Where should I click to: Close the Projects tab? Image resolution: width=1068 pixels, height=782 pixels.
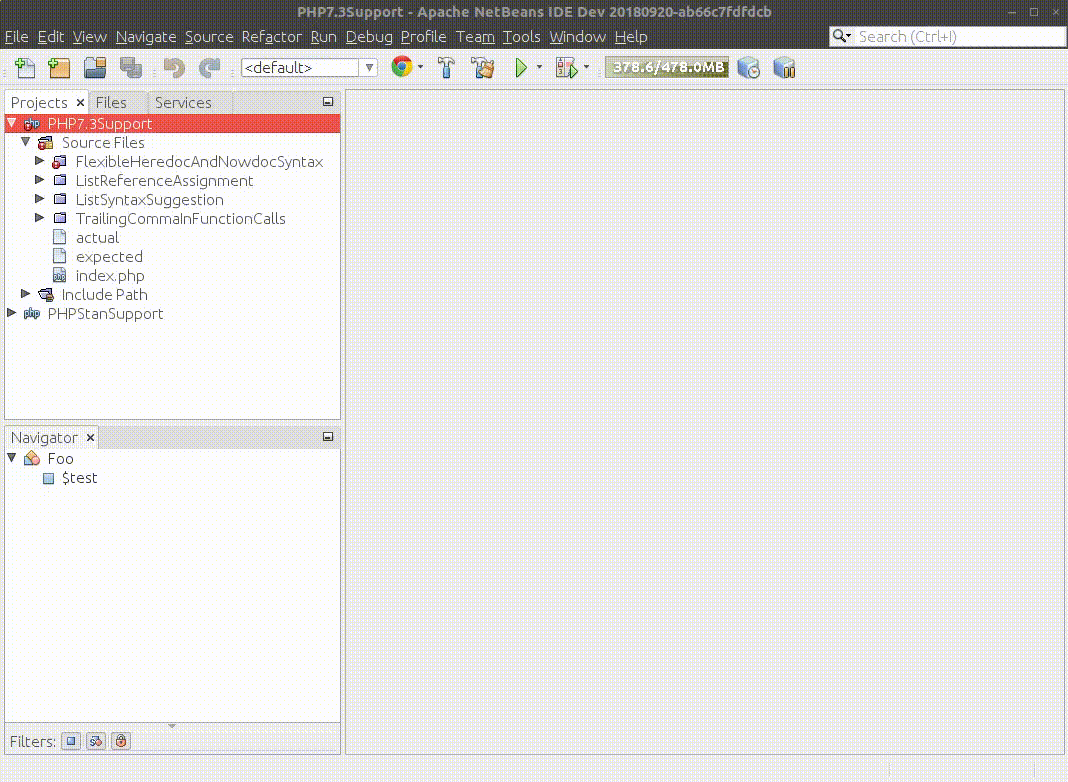[80, 102]
